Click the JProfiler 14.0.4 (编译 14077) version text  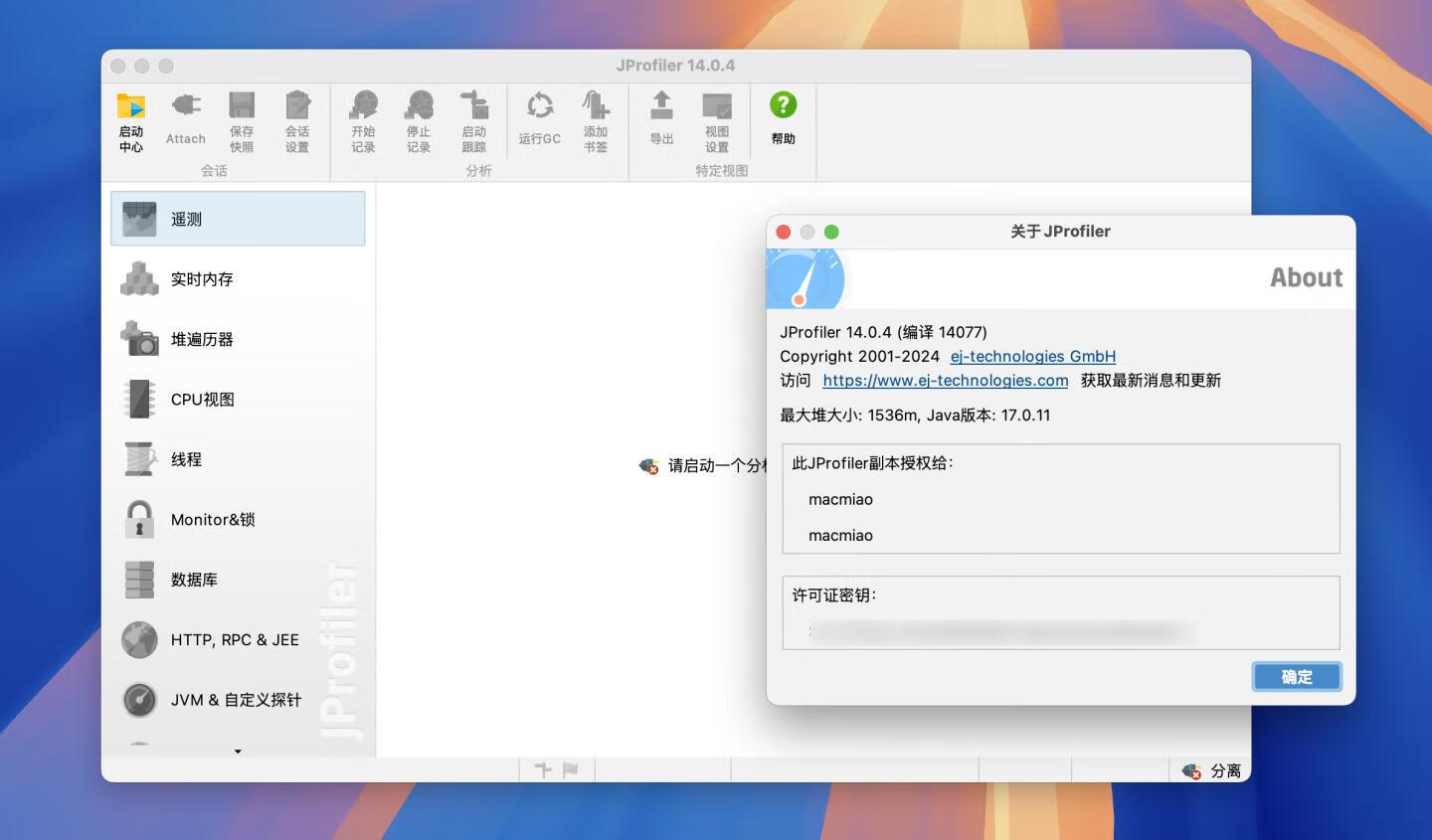883,332
